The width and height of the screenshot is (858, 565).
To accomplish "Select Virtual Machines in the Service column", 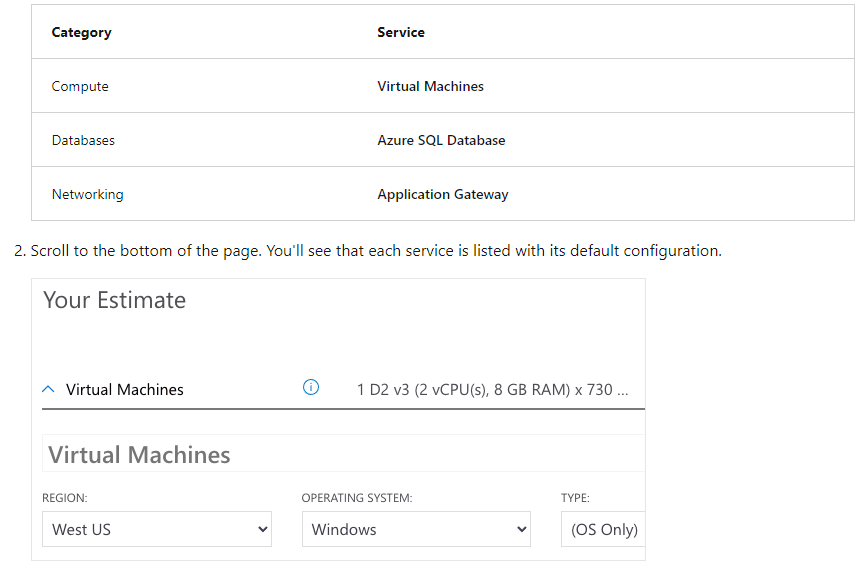I will tap(430, 86).
